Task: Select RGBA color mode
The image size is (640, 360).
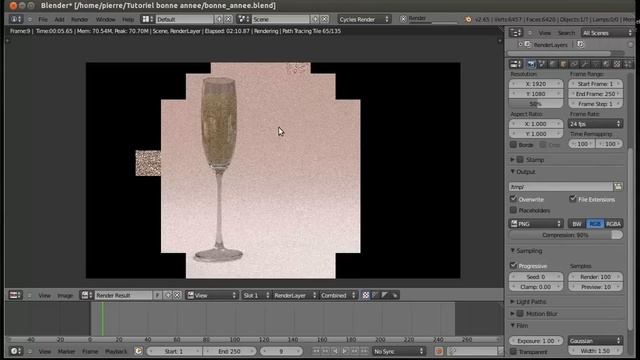Action: (x=613, y=224)
